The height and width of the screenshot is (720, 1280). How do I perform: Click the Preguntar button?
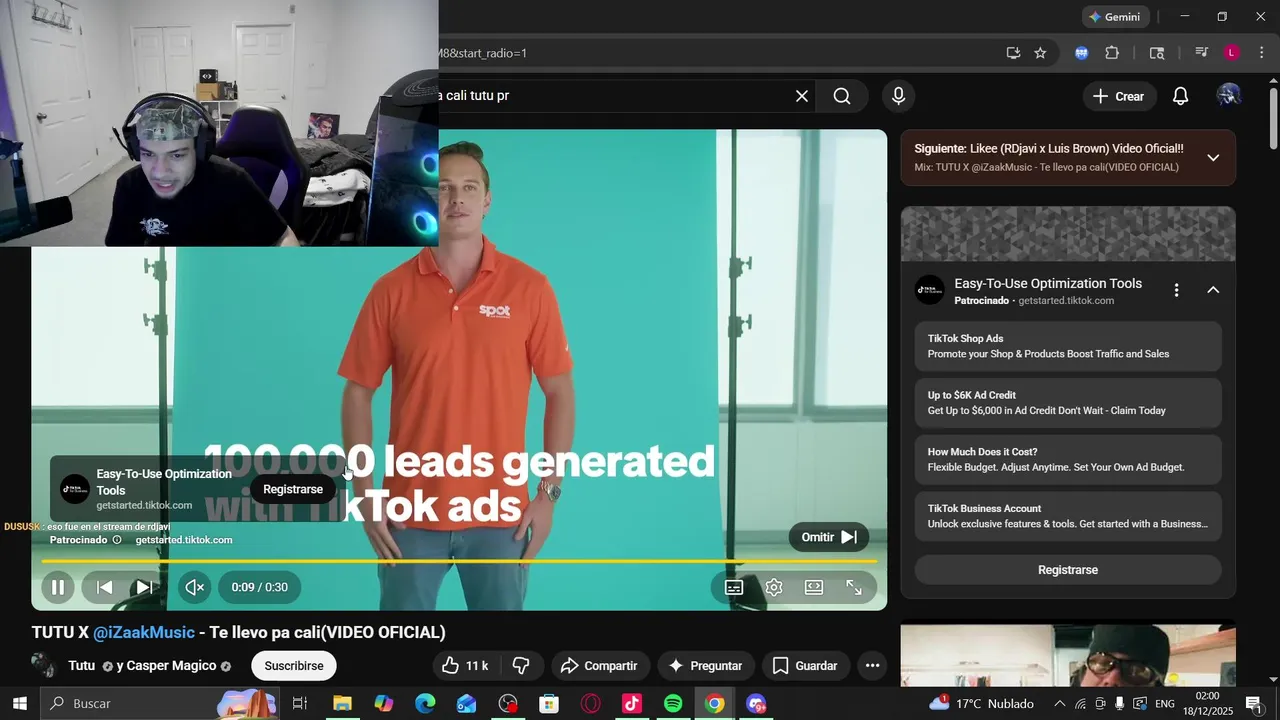click(x=706, y=666)
